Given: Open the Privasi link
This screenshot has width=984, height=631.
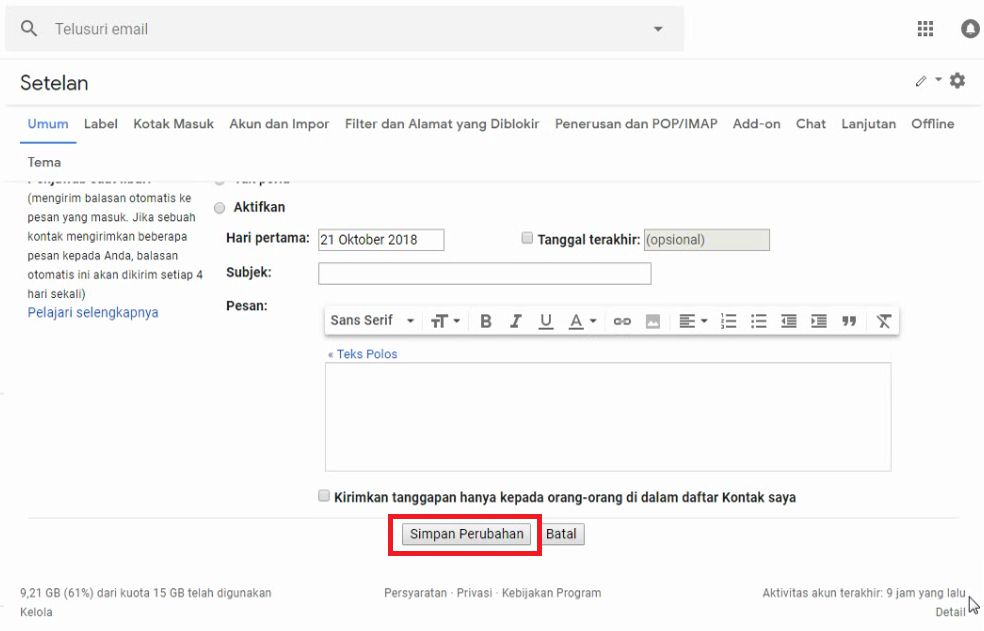Looking at the screenshot, I should 474,593.
